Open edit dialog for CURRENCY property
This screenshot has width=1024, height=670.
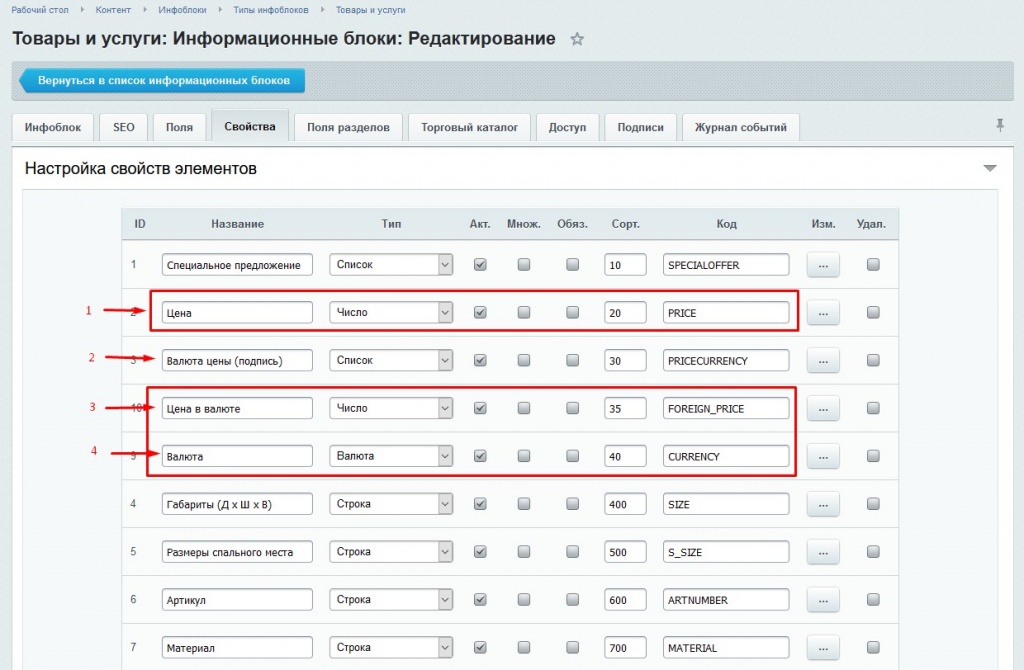[x=823, y=456]
